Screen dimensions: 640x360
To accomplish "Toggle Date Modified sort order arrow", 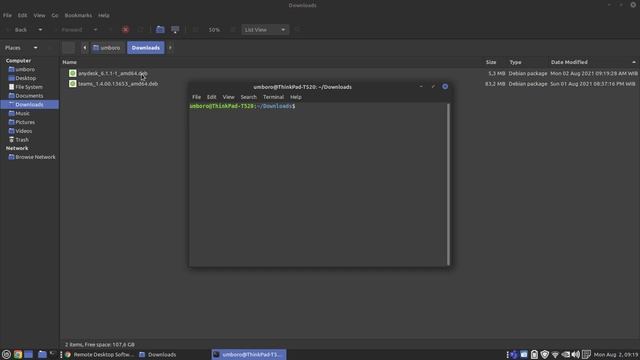I will pos(634,62).
